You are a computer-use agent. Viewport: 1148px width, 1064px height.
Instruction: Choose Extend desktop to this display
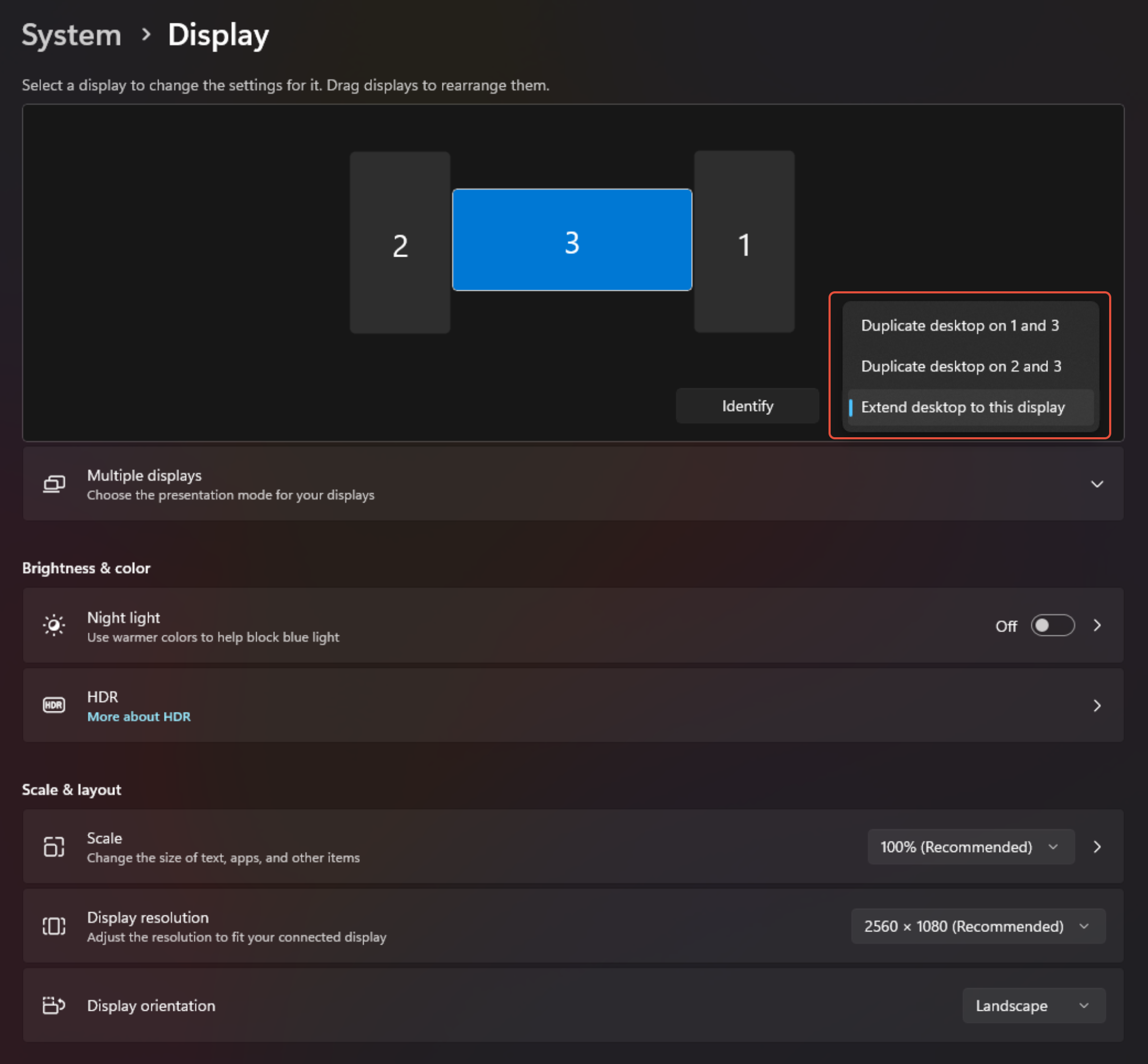coord(963,407)
